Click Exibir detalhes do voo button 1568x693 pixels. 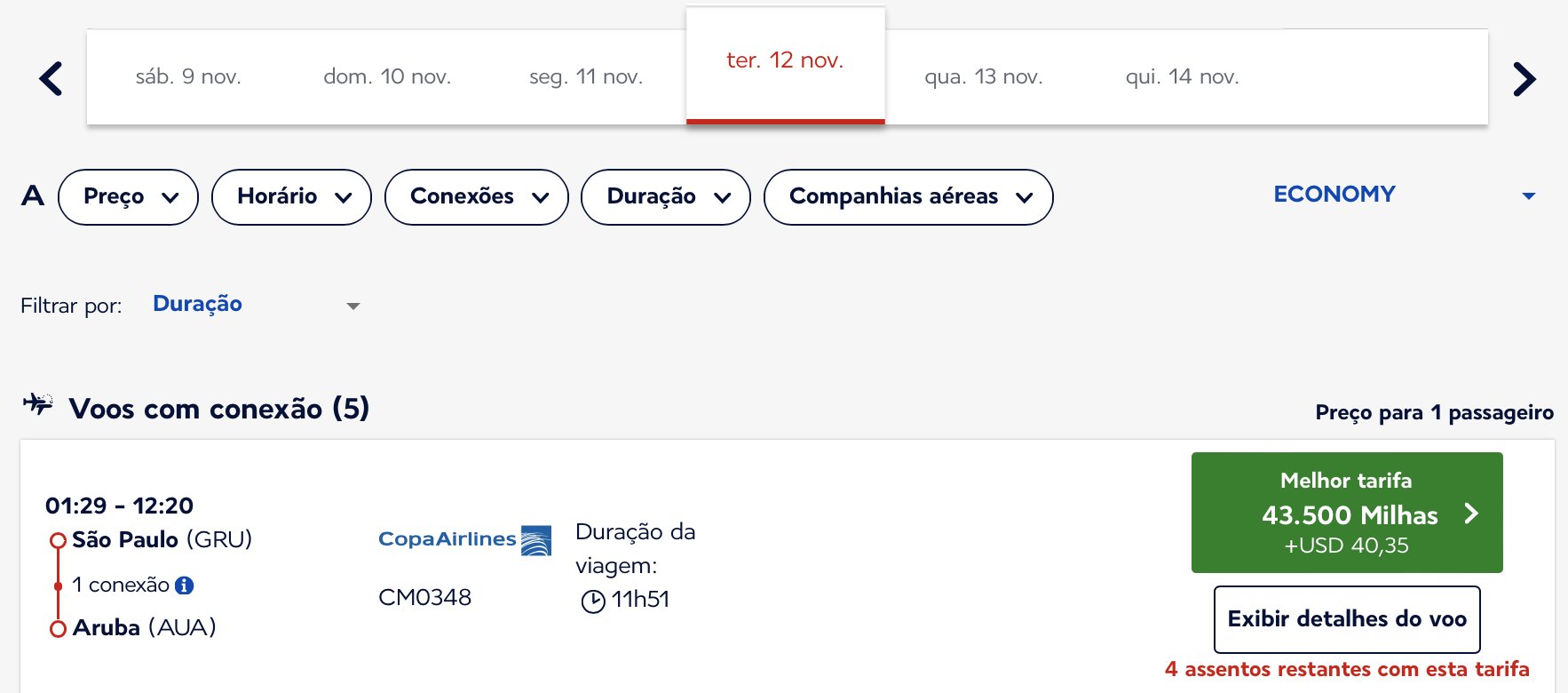[x=1347, y=619]
